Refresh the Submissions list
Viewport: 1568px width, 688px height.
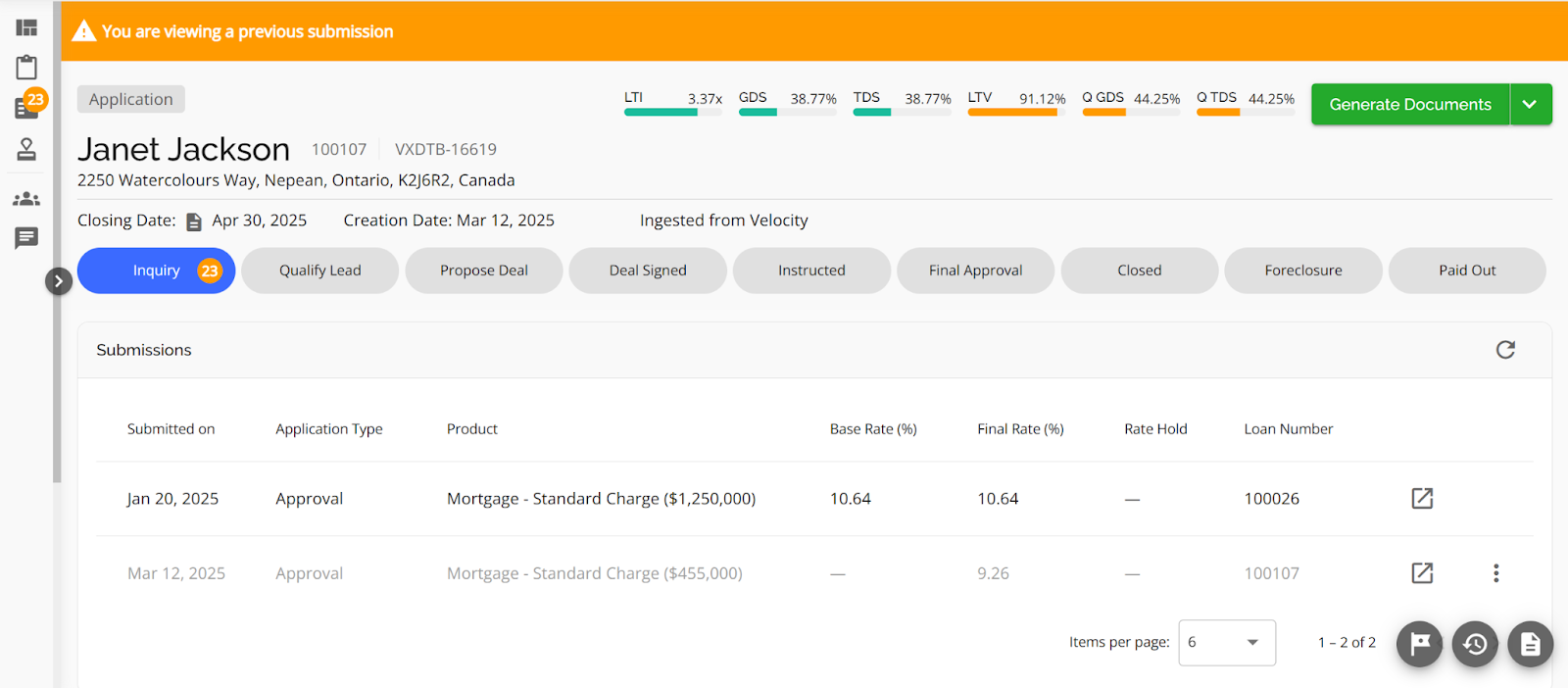pyautogui.click(x=1505, y=350)
